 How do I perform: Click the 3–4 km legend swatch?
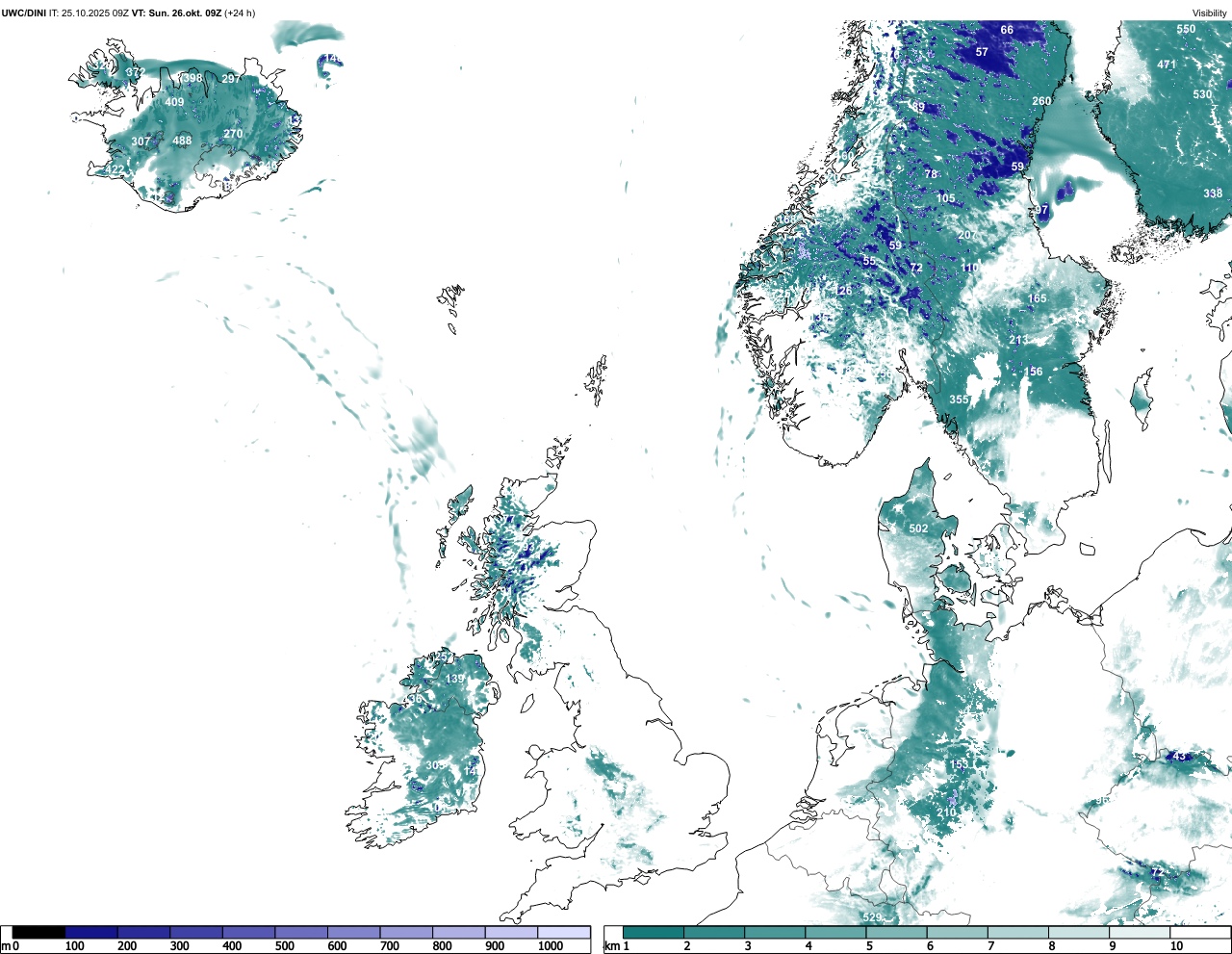tap(775, 932)
